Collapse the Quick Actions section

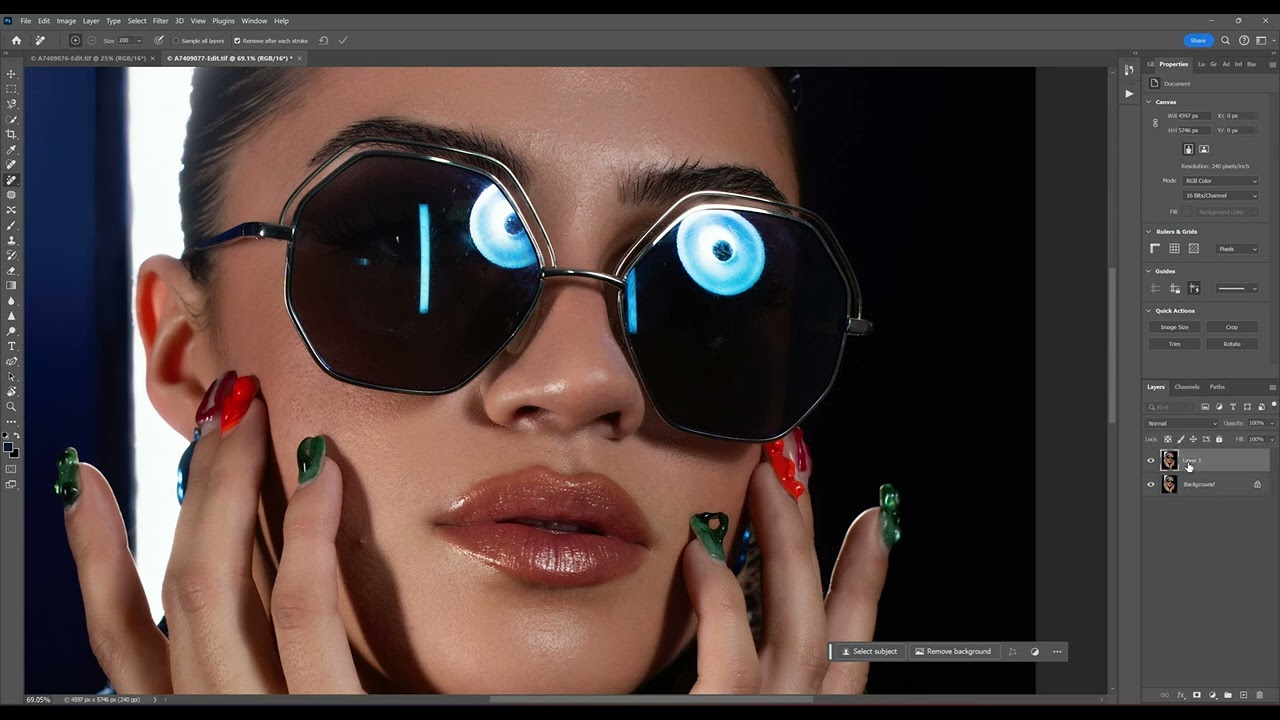tap(1148, 311)
